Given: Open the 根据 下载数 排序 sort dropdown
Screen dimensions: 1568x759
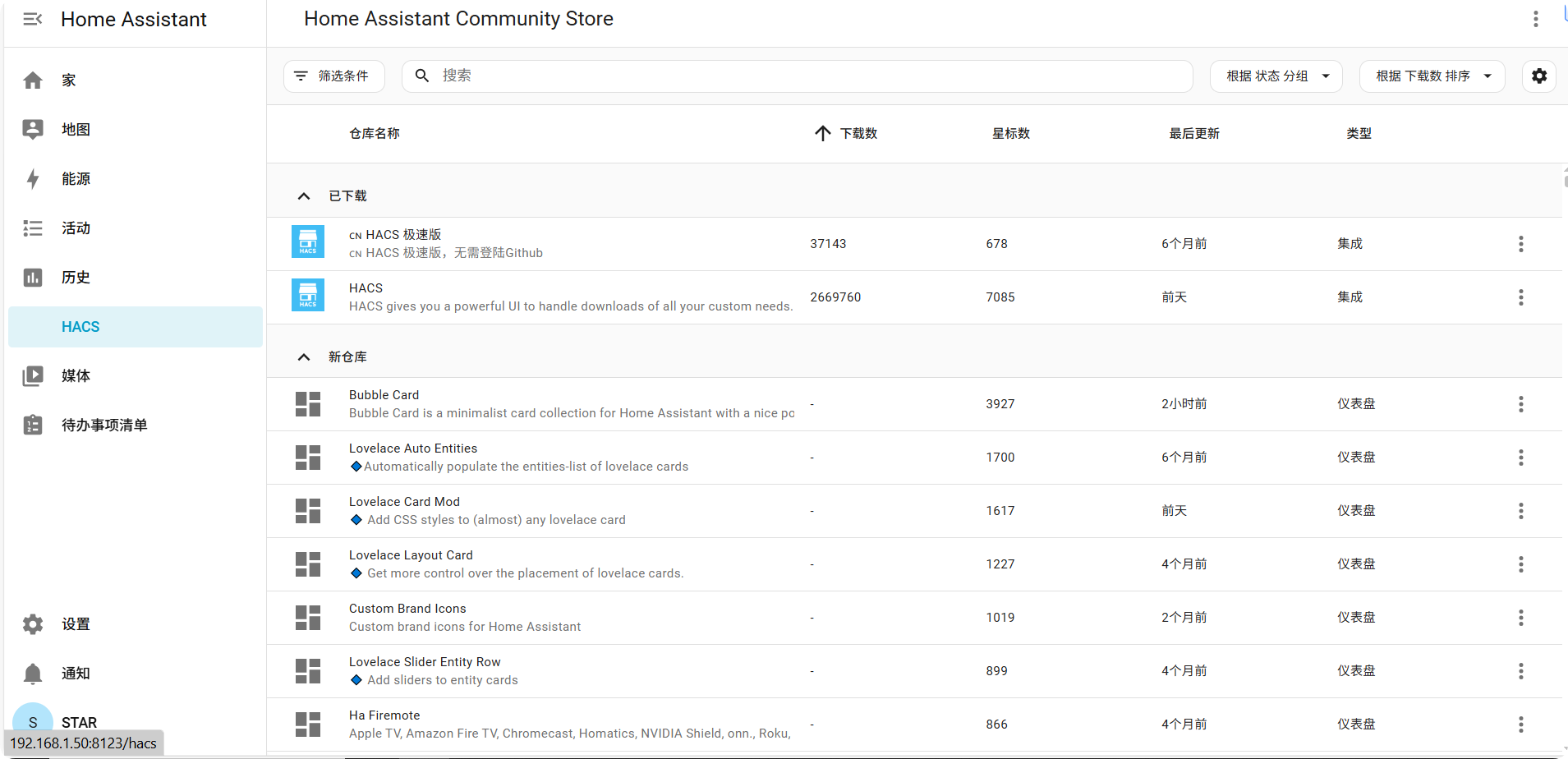Looking at the screenshot, I should tap(1432, 76).
